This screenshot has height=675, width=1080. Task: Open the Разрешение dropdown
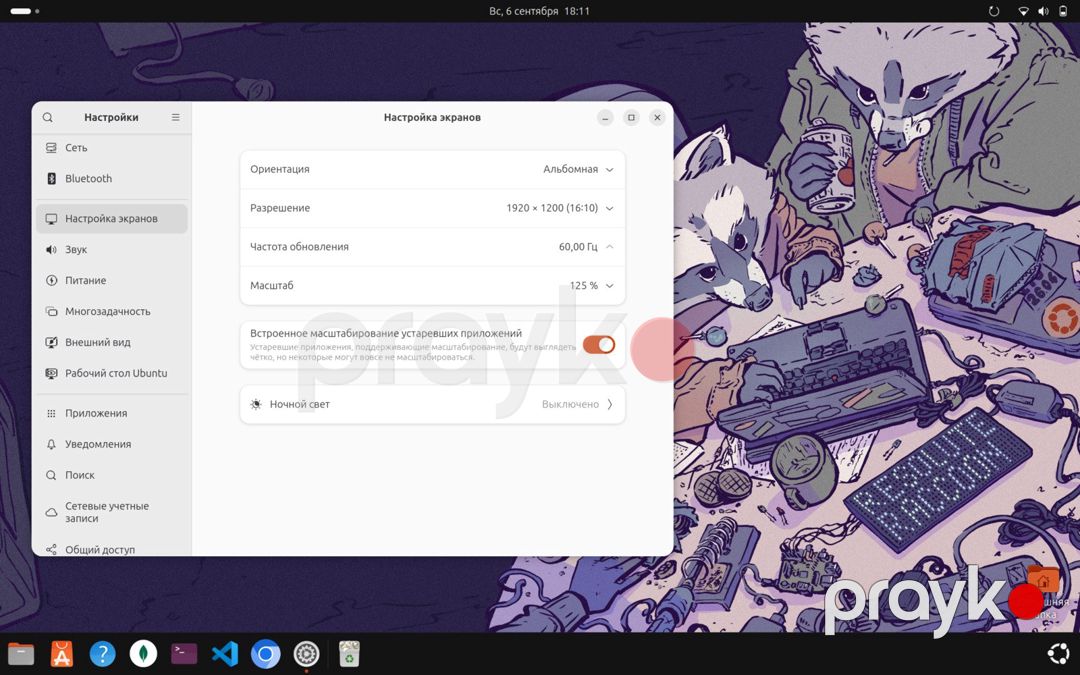pos(433,208)
